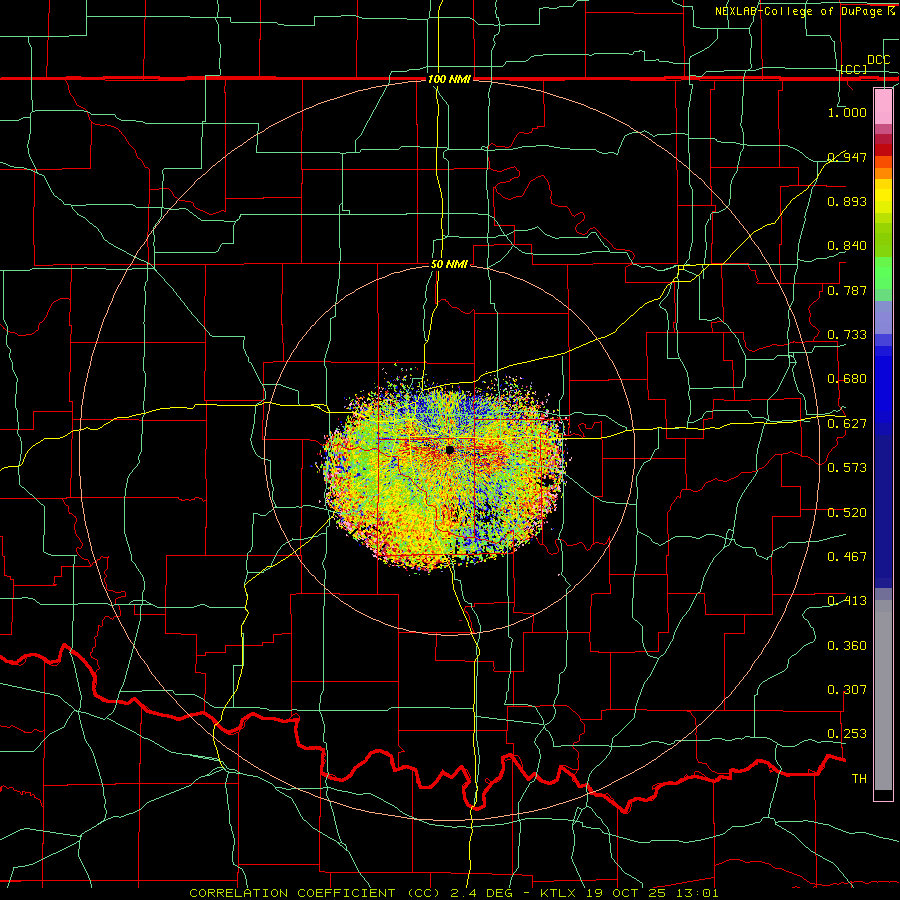Click the 0.680 scale value
900x900 pixels.
click(x=847, y=379)
